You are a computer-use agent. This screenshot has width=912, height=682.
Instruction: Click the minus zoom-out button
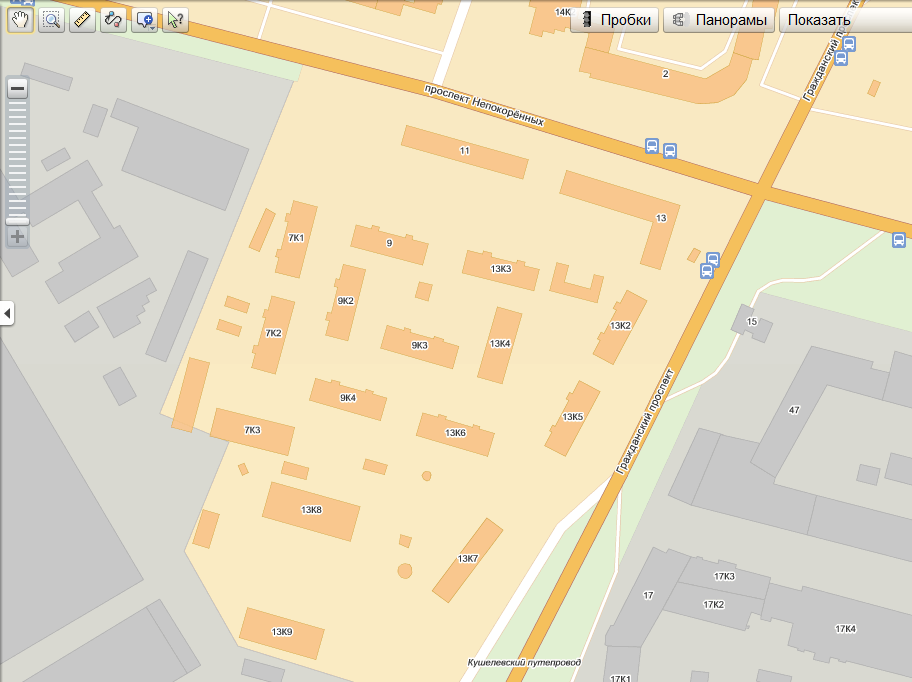pos(17,88)
